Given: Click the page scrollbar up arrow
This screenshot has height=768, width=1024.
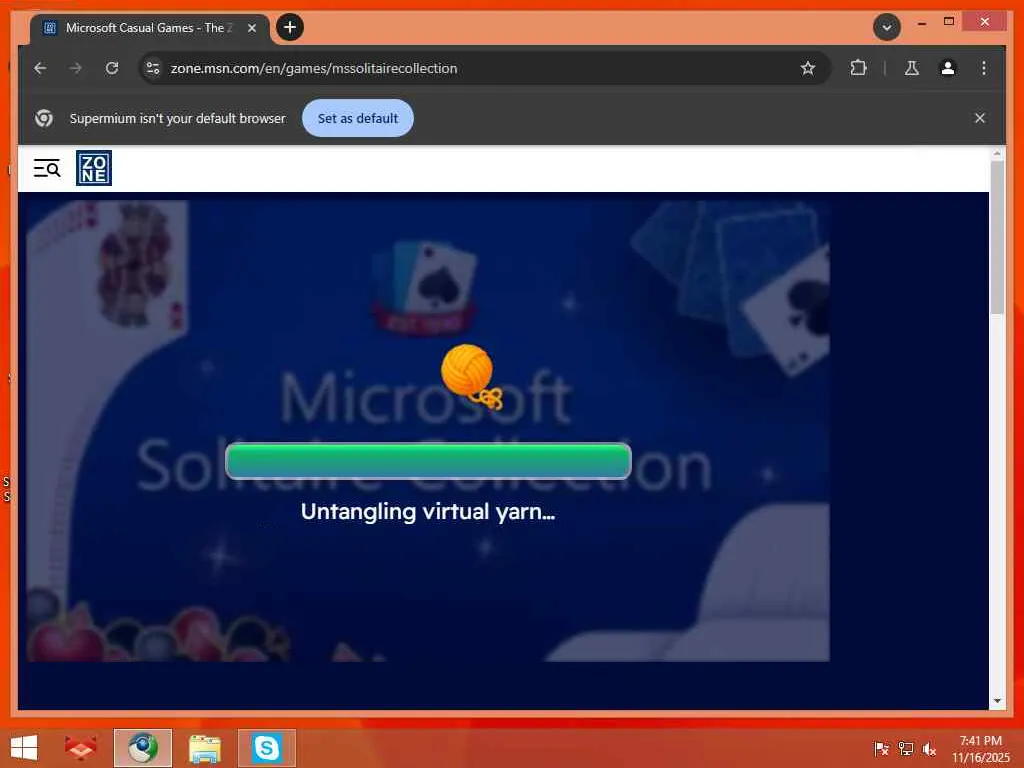Looking at the screenshot, I should click(x=997, y=154).
